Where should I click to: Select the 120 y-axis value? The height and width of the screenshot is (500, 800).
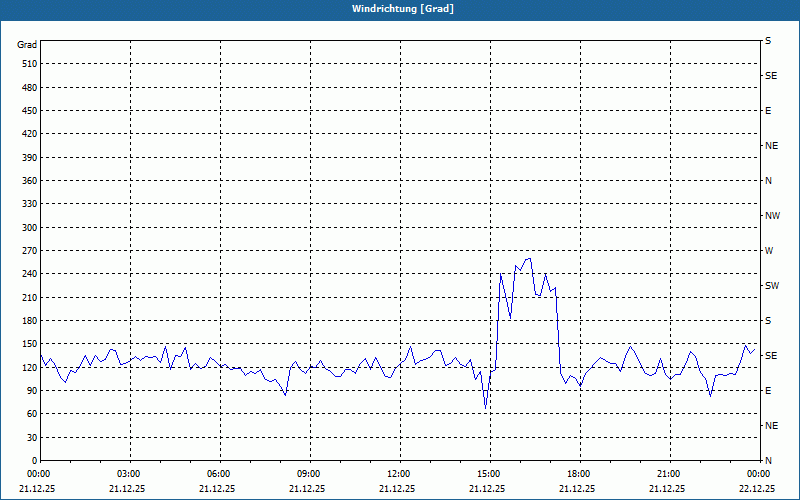tap(30, 367)
